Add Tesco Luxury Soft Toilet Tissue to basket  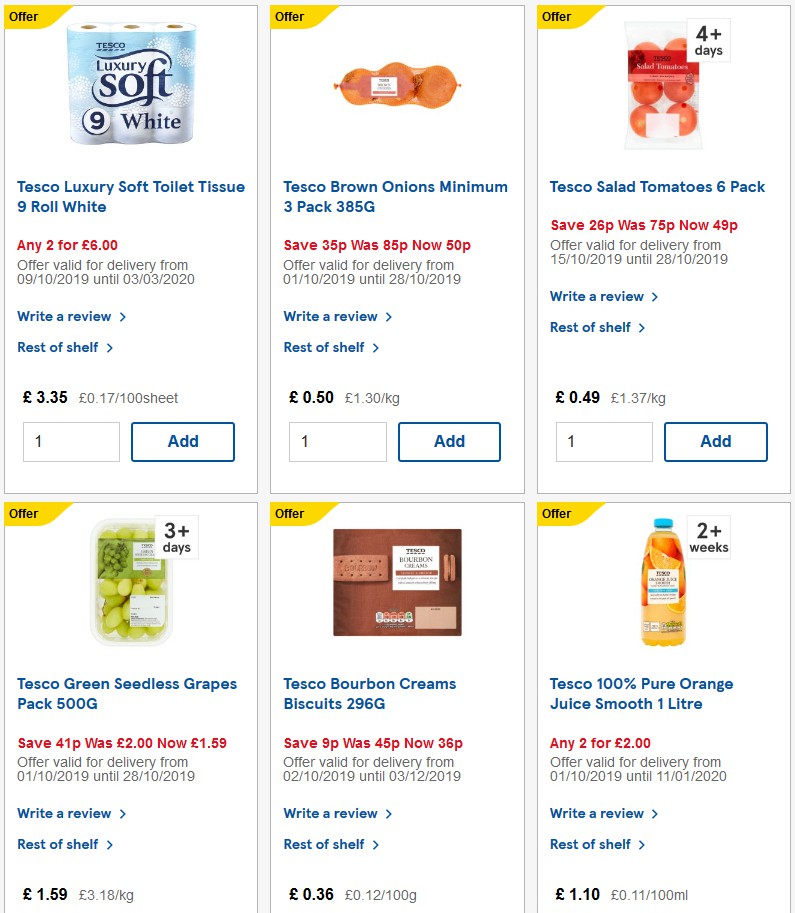[183, 441]
